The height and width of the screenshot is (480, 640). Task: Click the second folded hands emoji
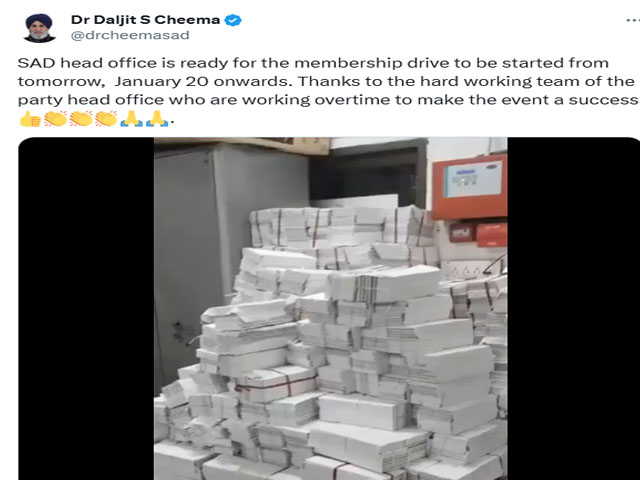tap(157, 119)
